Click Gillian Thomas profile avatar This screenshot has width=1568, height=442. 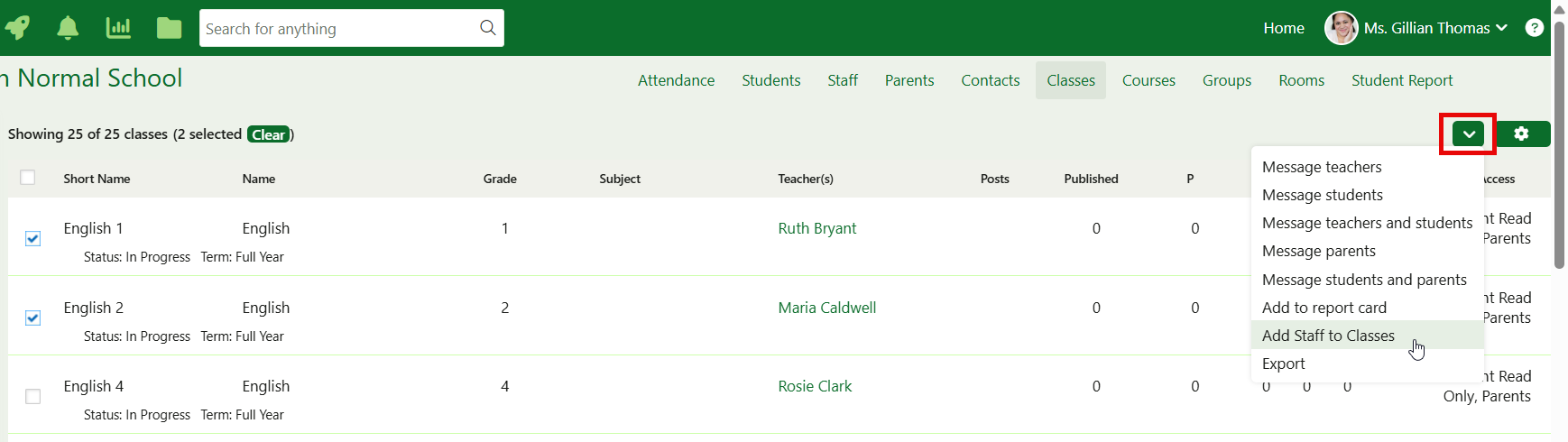pos(1341,28)
